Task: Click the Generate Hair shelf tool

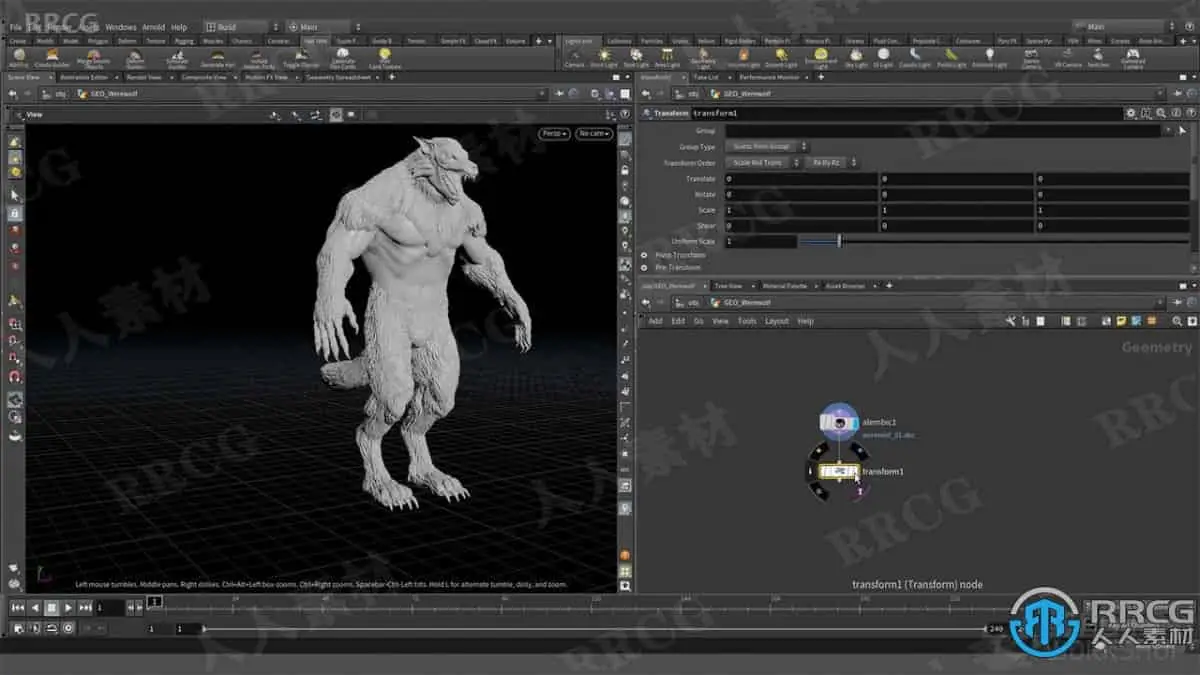Action: click(x=219, y=58)
